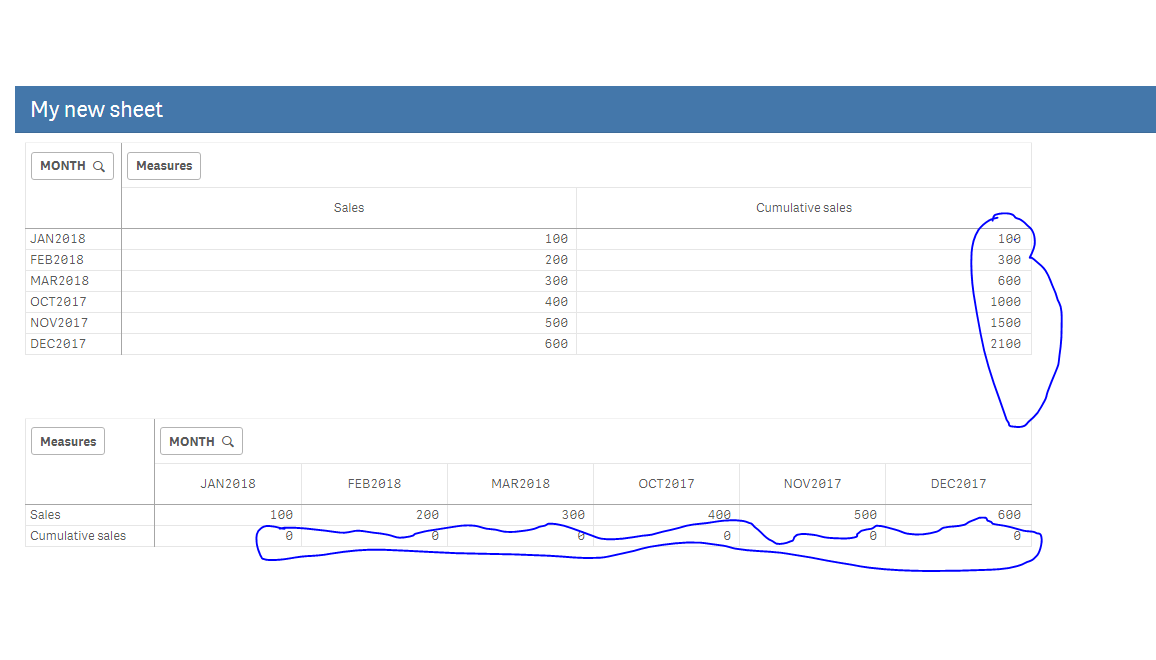Click Sales value 100 in JAN2018 row, top table
The width and height of the screenshot is (1156, 660).
tap(556, 239)
